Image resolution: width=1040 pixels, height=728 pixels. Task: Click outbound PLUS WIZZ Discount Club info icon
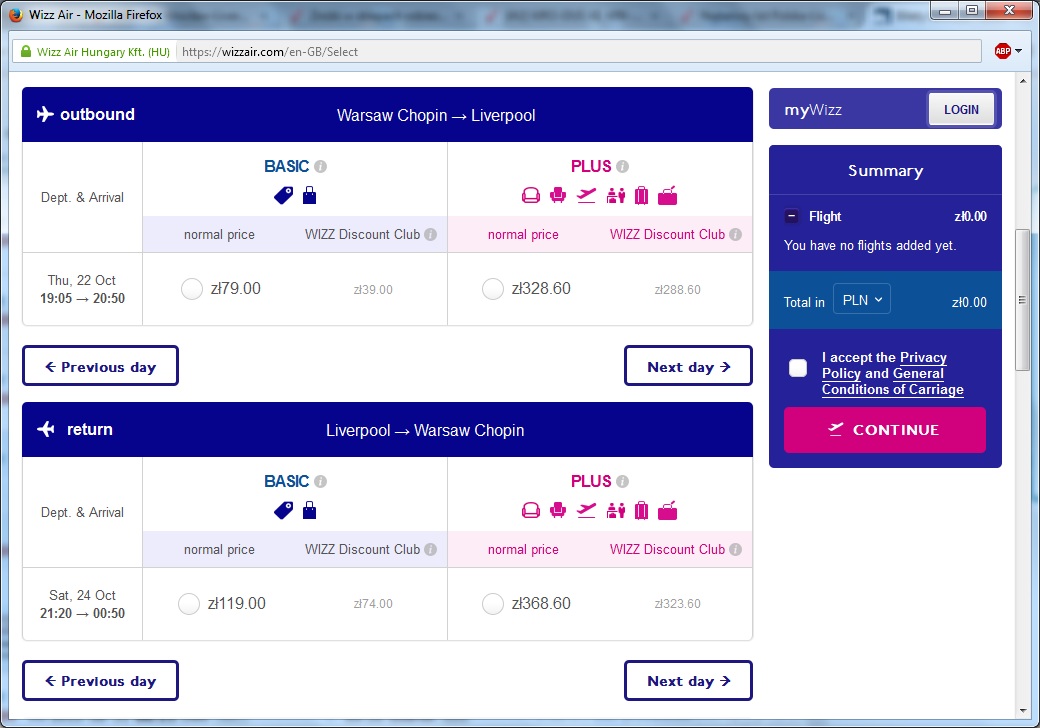[735, 235]
